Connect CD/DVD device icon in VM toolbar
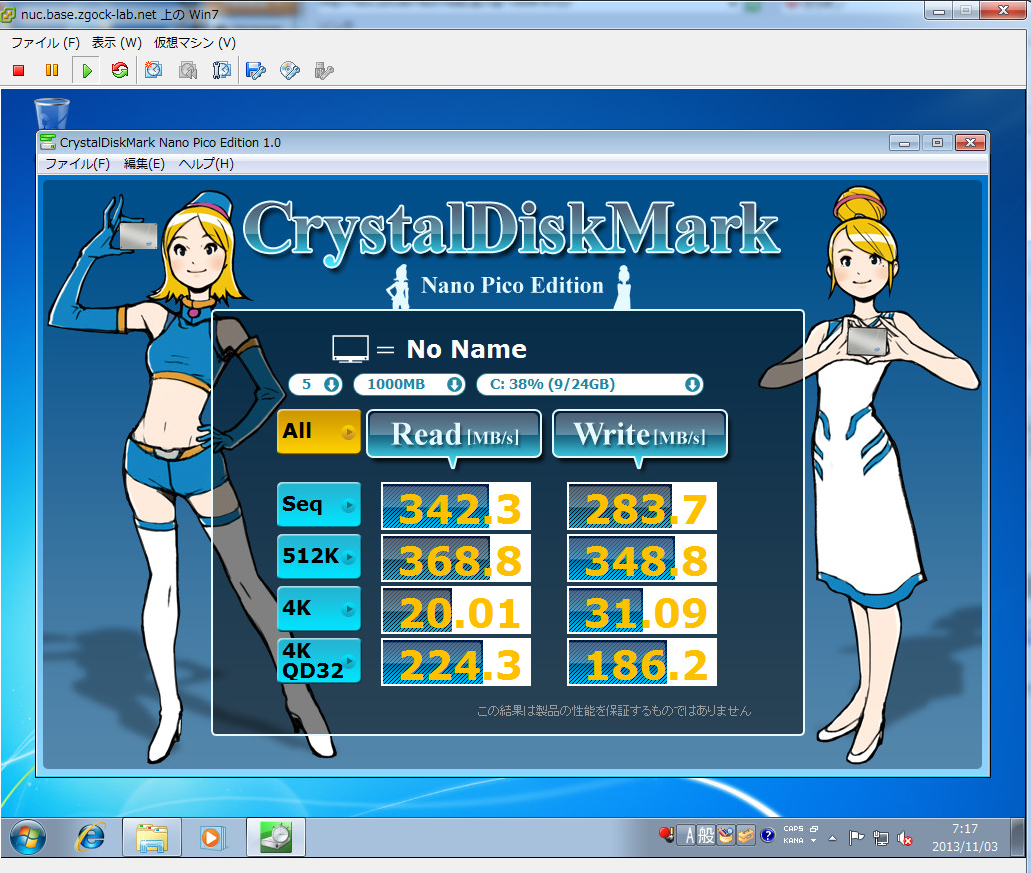1031x873 pixels. click(x=289, y=70)
